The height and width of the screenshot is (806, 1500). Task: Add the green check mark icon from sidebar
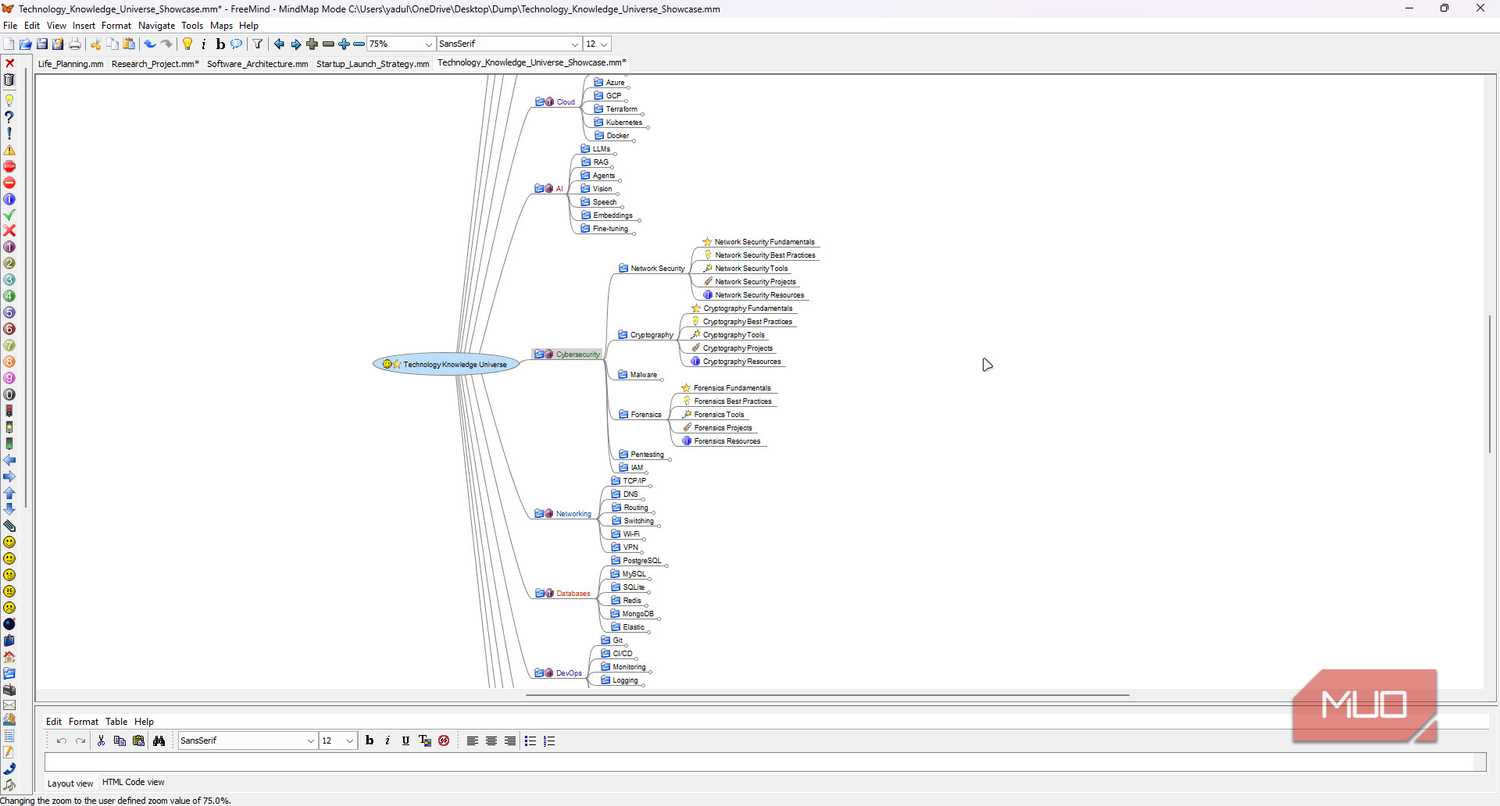[x=10, y=214]
